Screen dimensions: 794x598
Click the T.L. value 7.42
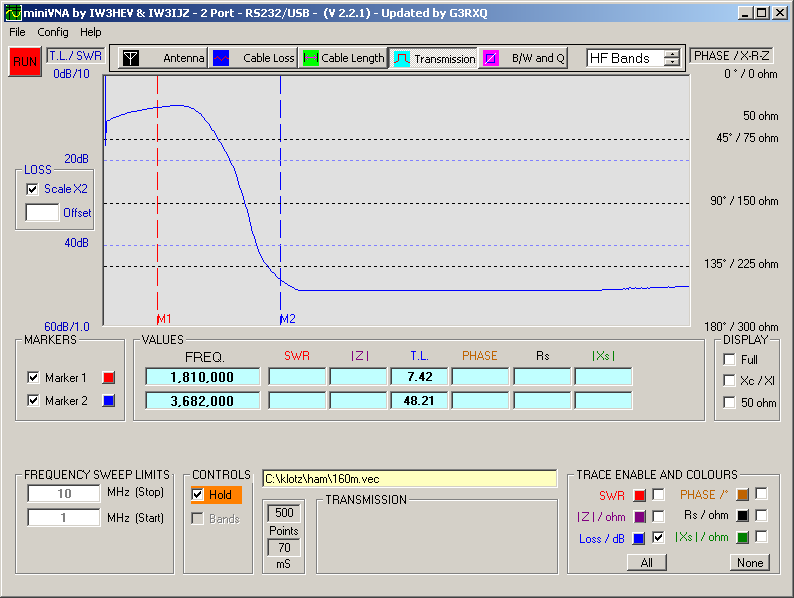click(419, 377)
